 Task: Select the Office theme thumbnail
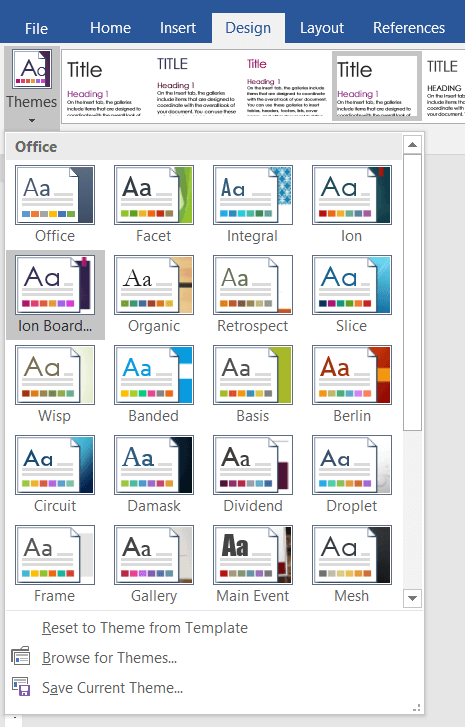pyautogui.click(x=55, y=195)
